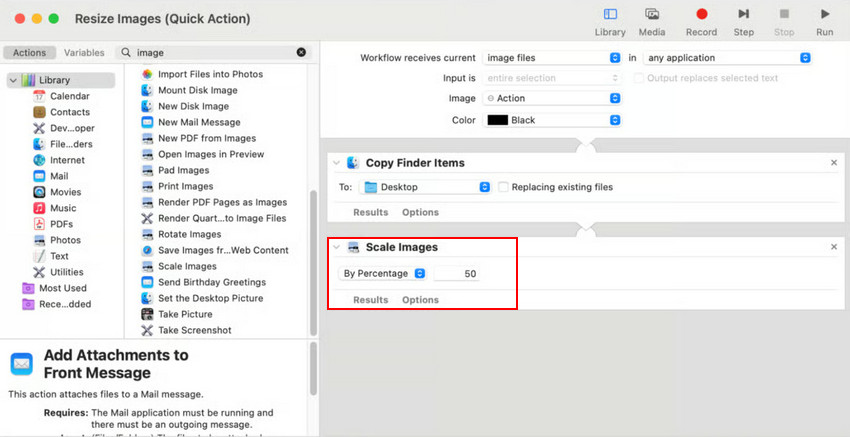Select Scale Images in the action list

click(179, 266)
